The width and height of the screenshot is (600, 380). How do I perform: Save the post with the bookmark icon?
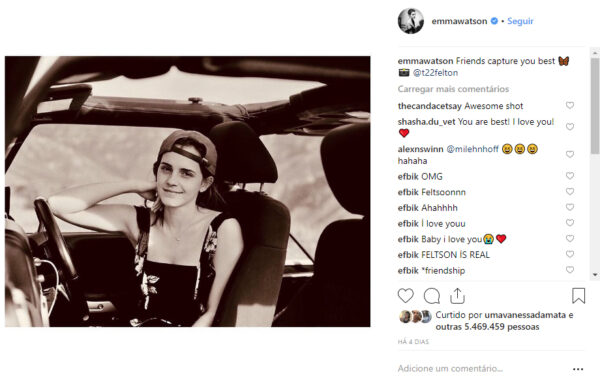579,296
